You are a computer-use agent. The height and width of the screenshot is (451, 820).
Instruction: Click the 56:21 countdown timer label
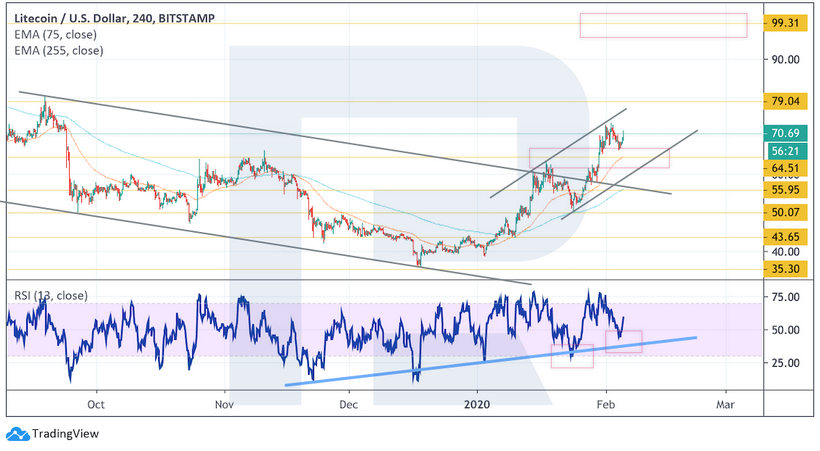785,151
